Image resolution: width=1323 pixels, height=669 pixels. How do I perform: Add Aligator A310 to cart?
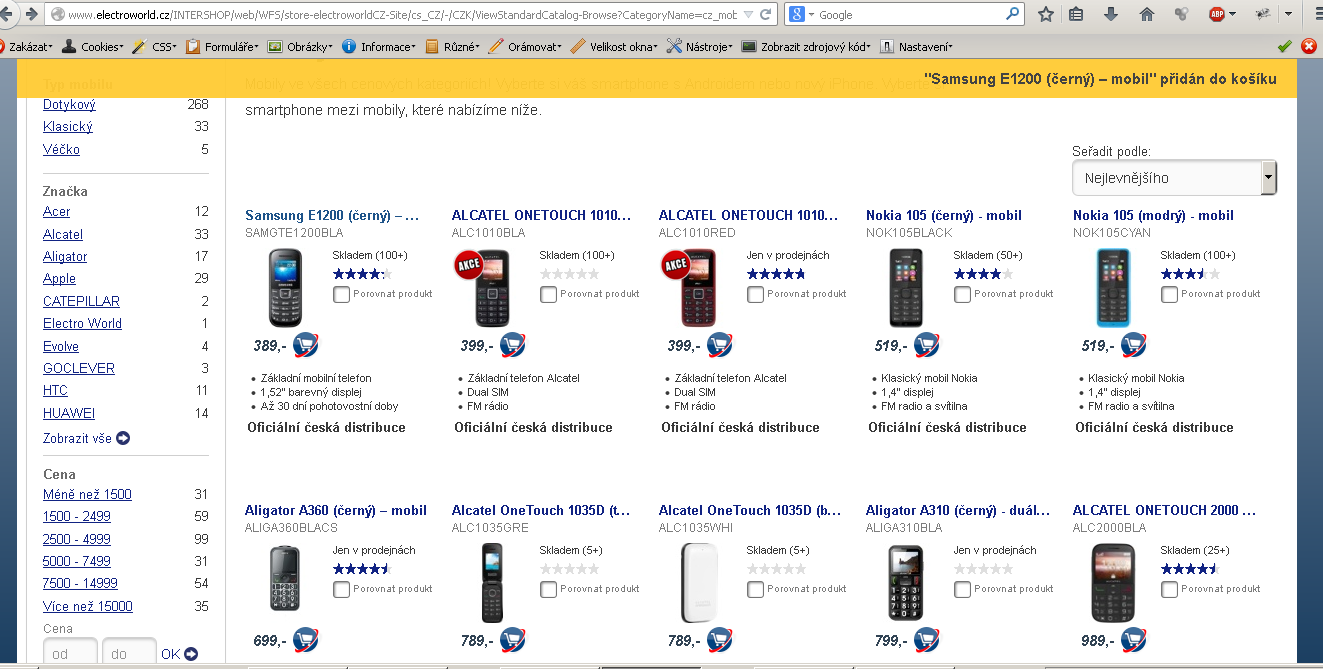(926, 640)
